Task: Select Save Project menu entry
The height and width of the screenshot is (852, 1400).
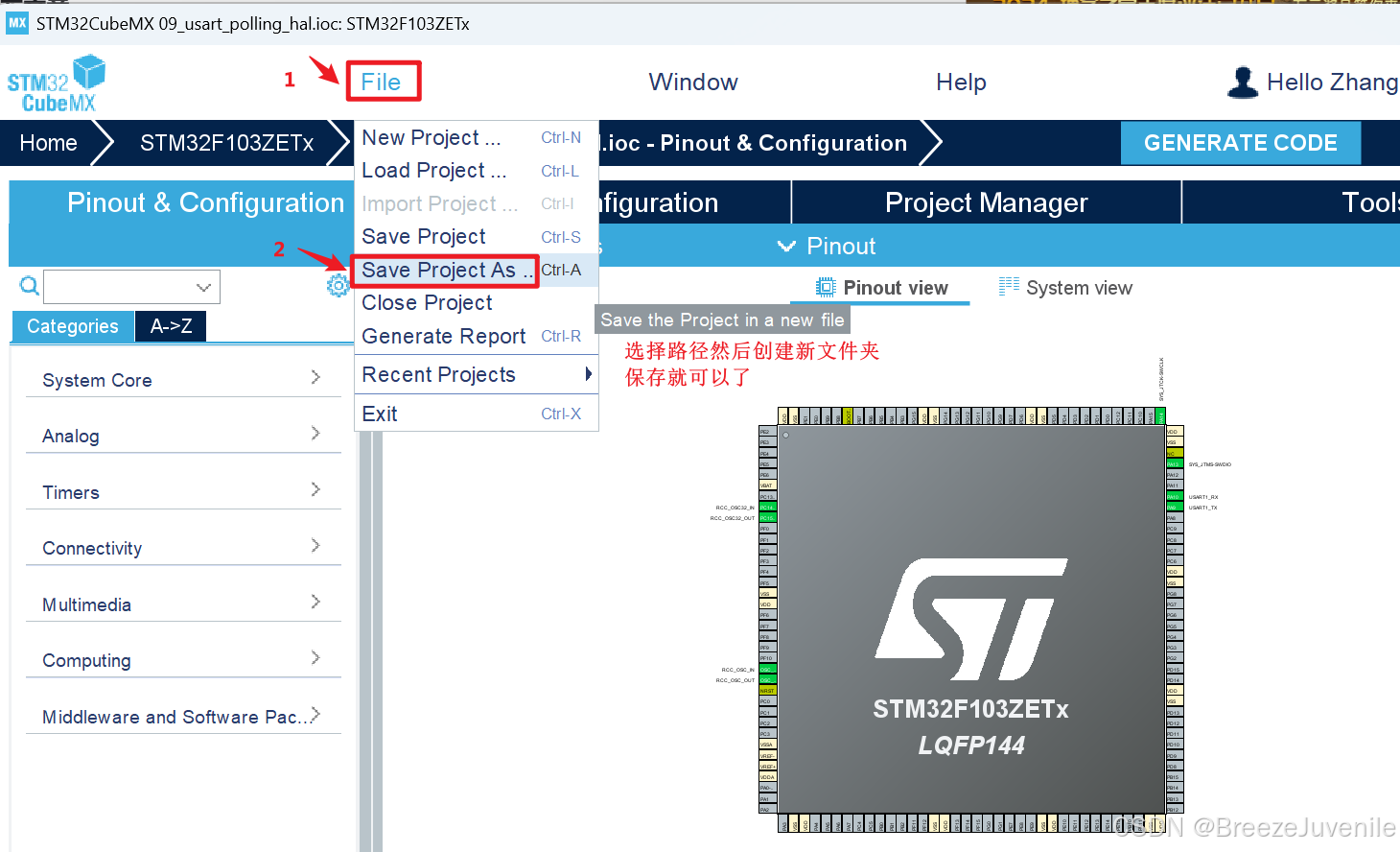Action: [x=476, y=237]
